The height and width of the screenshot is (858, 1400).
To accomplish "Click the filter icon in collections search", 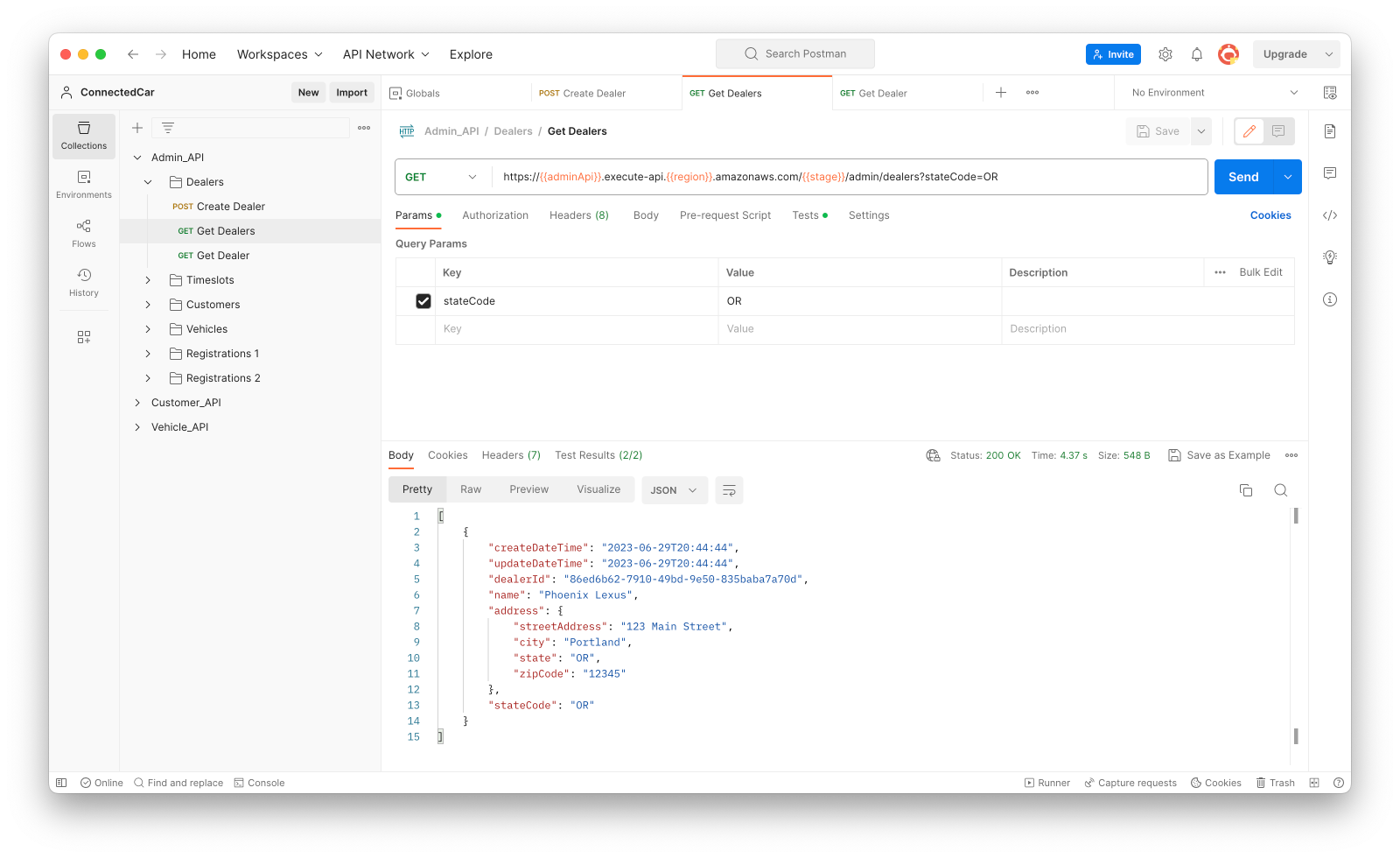I will click(168, 128).
